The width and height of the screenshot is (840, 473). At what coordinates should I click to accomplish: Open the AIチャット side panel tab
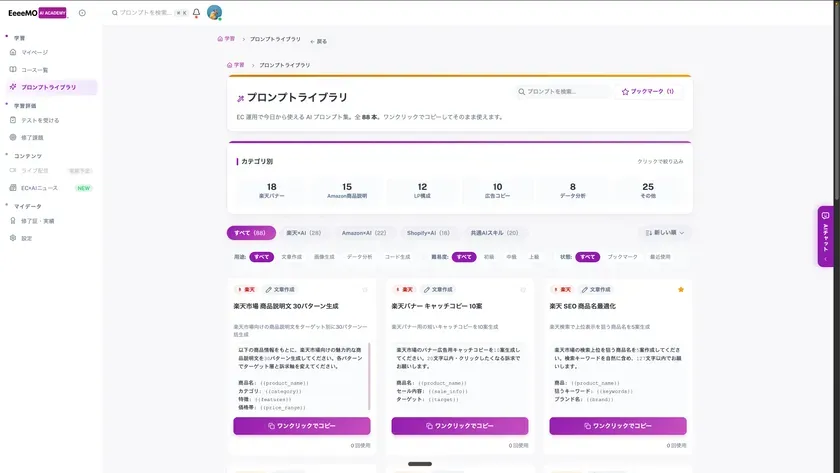825,236
